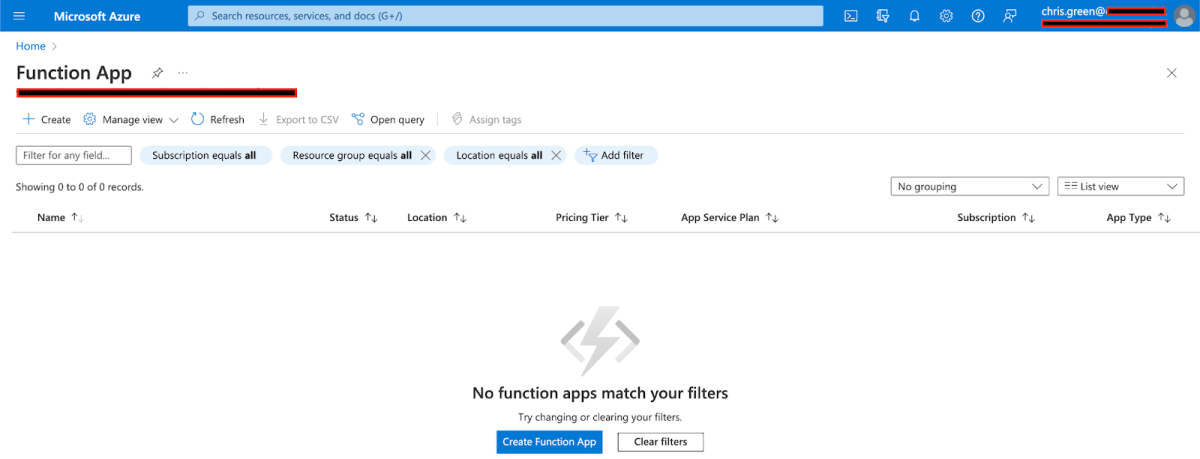Click Add filter
1200x459 pixels.
click(x=615, y=155)
